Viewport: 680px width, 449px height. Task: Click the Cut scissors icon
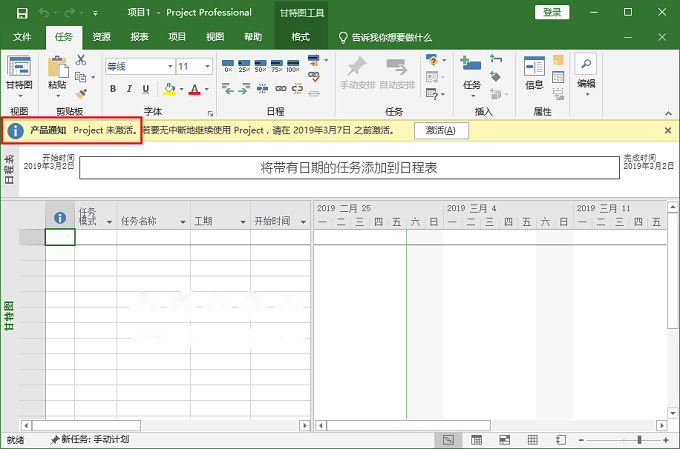(x=81, y=59)
